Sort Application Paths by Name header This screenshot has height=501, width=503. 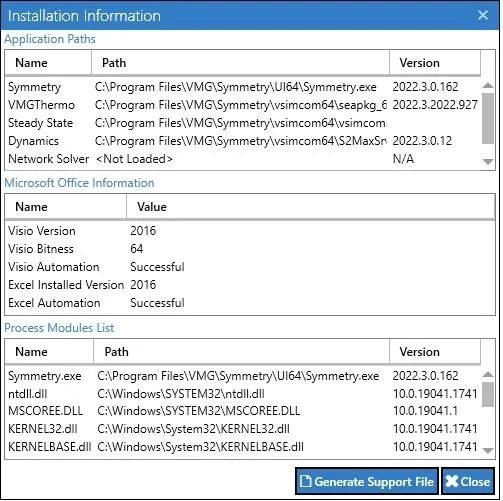click(x=48, y=63)
